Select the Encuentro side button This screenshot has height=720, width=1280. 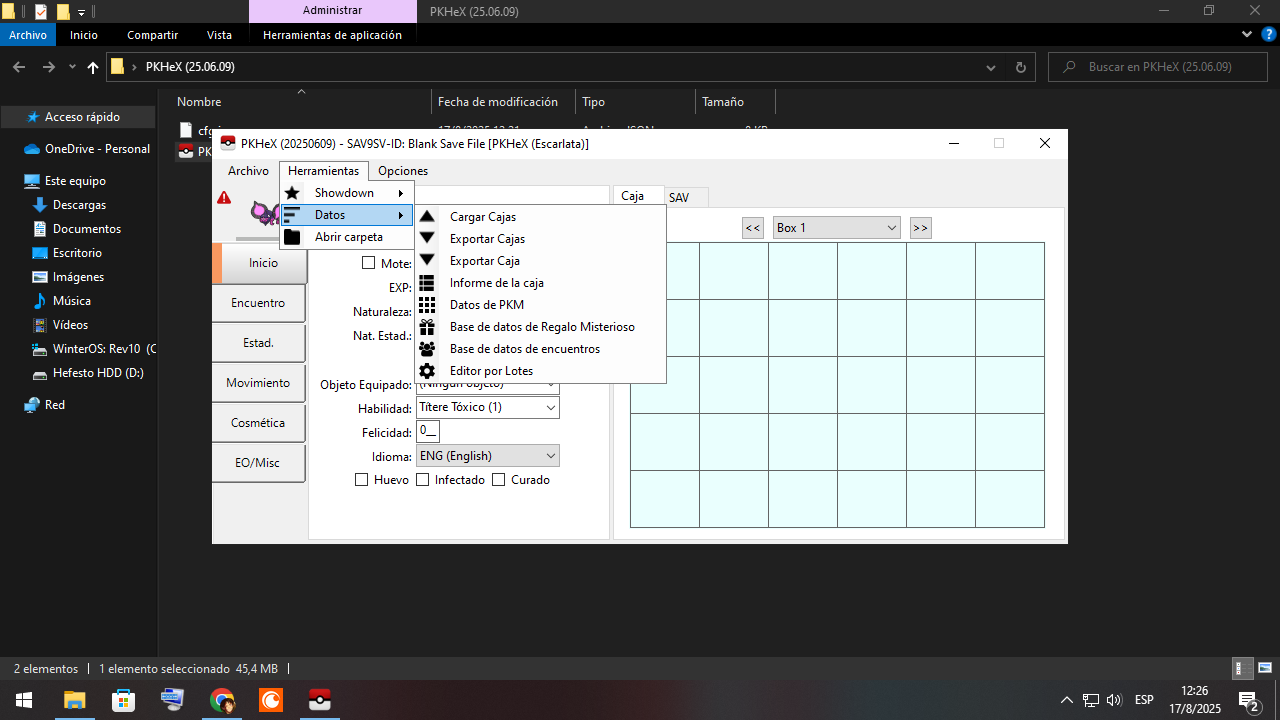[258, 303]
